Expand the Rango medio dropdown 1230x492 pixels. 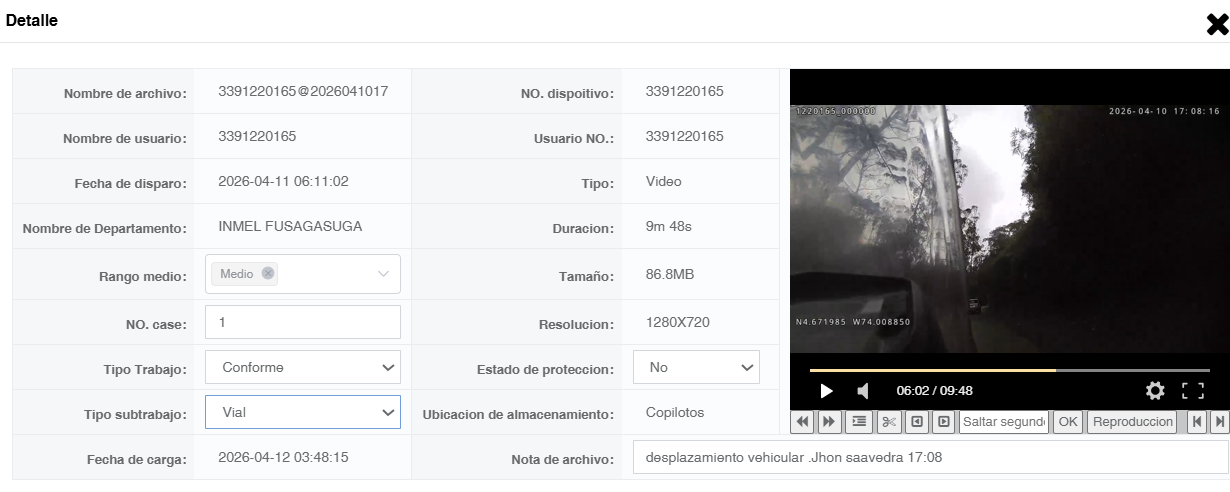(383, 274)
